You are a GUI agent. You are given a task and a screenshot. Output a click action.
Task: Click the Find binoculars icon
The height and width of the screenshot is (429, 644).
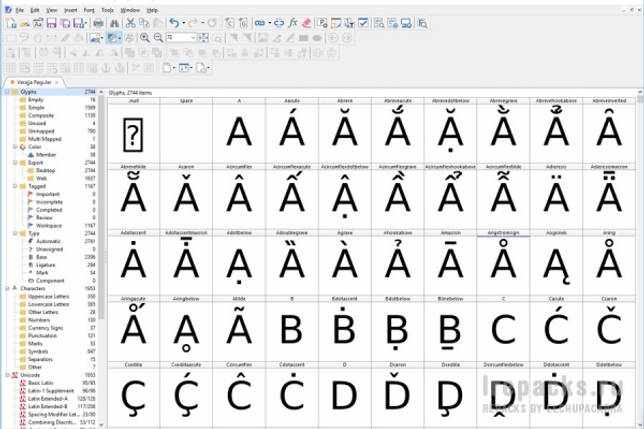pos(115,23)
